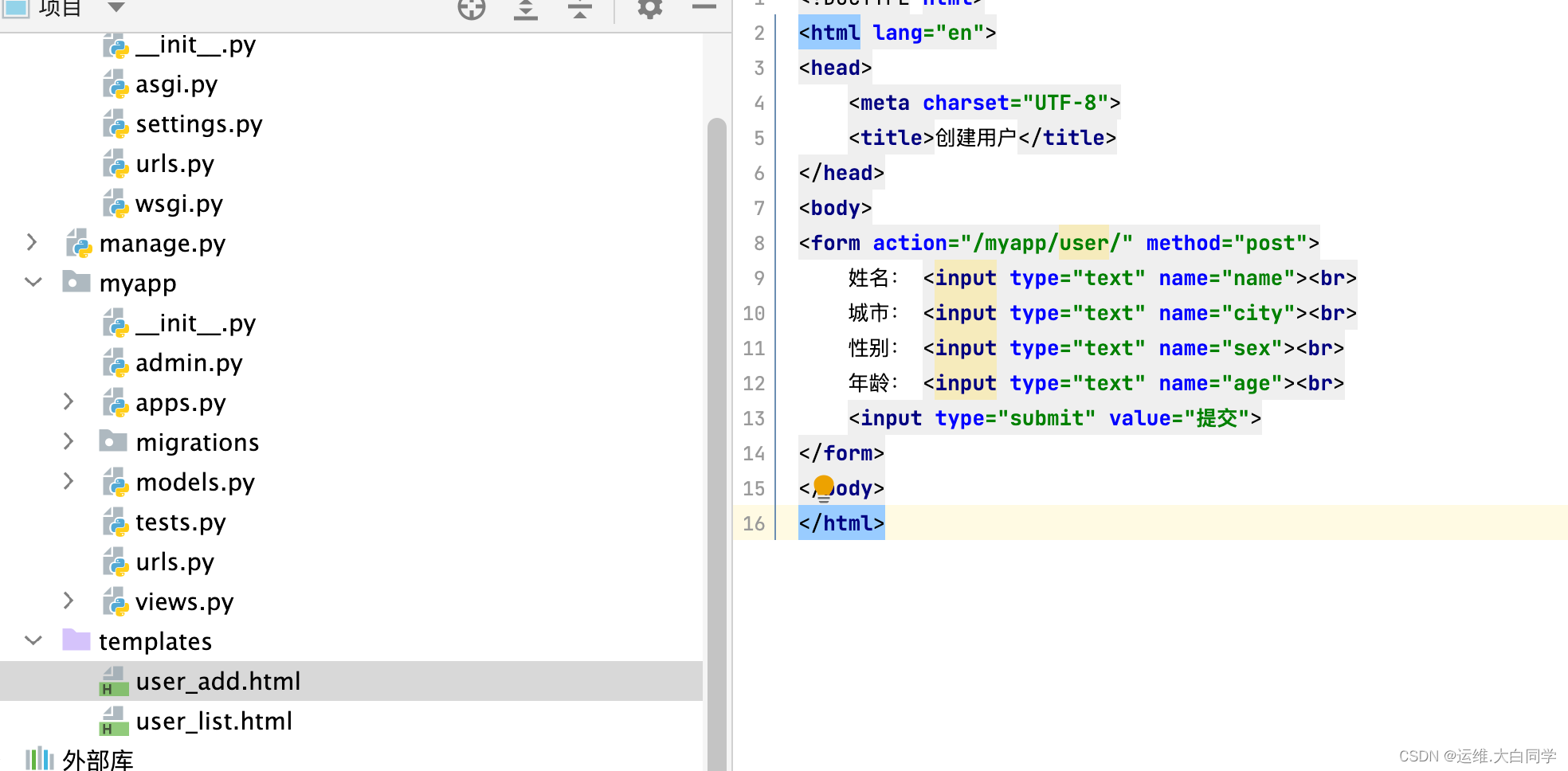Screen dimensions: 1568x771
Task: Select tests.py in project tree
Action: click(181, 522)
